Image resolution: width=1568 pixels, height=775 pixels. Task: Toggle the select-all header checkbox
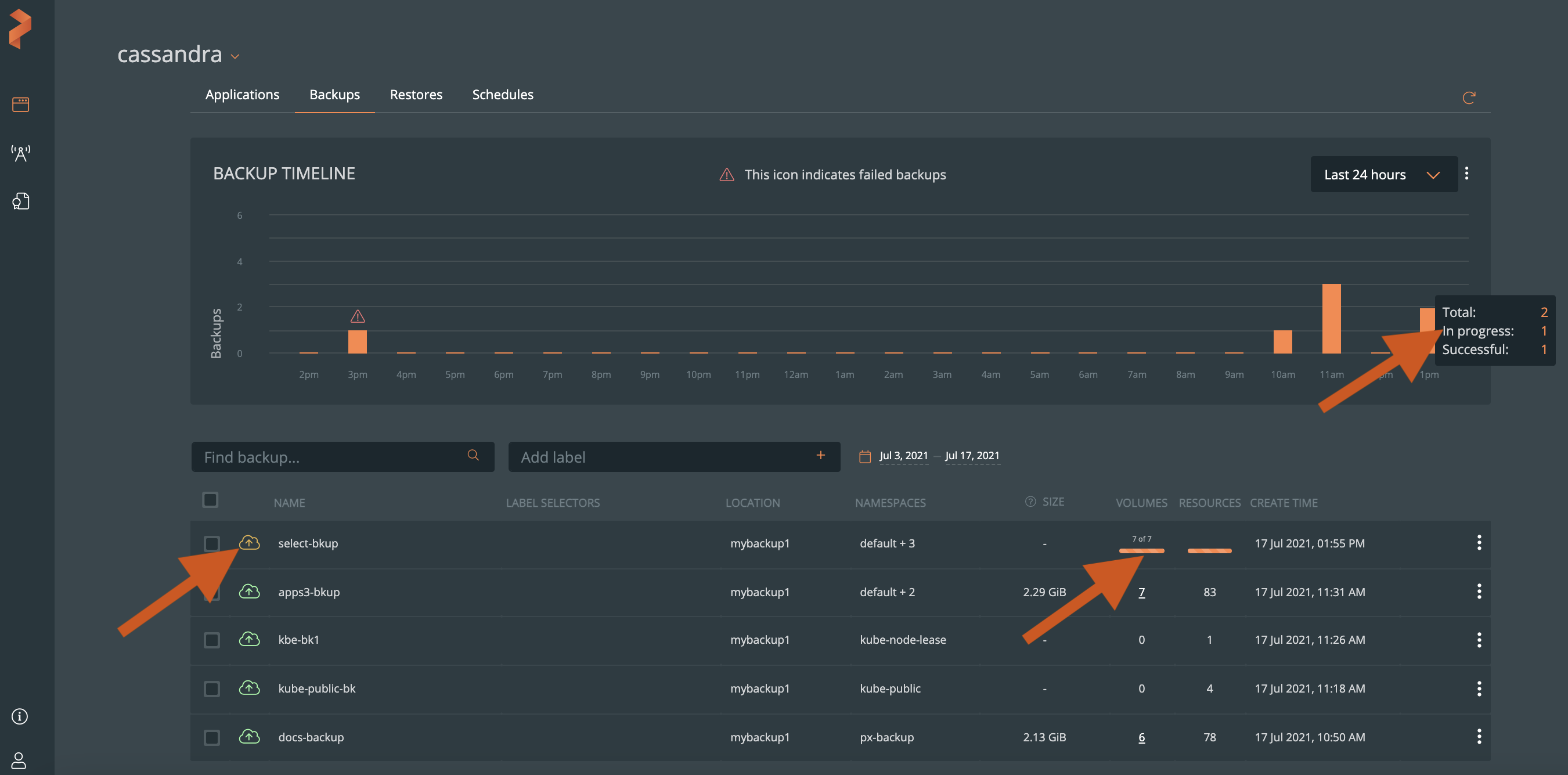click(210, 500)
